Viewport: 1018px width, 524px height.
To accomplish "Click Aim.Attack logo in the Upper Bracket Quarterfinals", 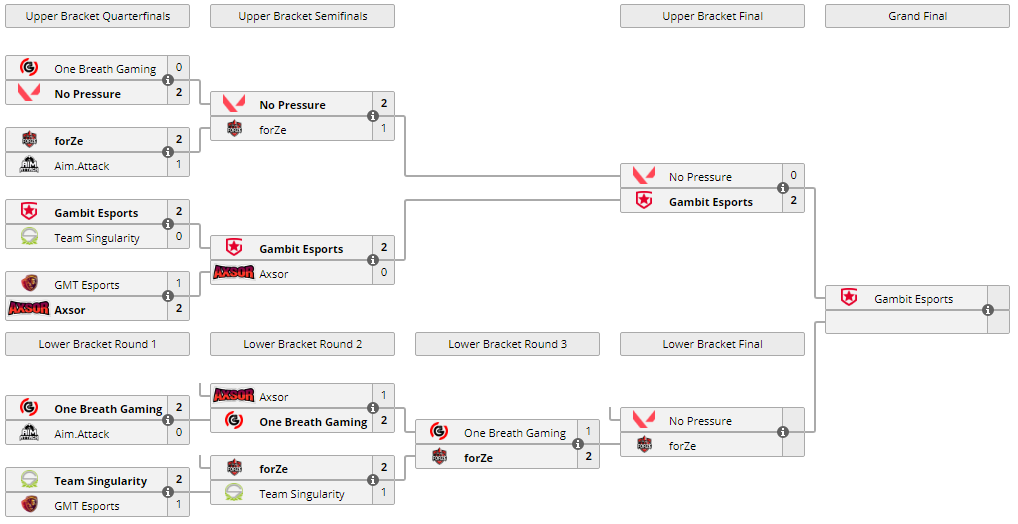I will (x=29, y=165).
